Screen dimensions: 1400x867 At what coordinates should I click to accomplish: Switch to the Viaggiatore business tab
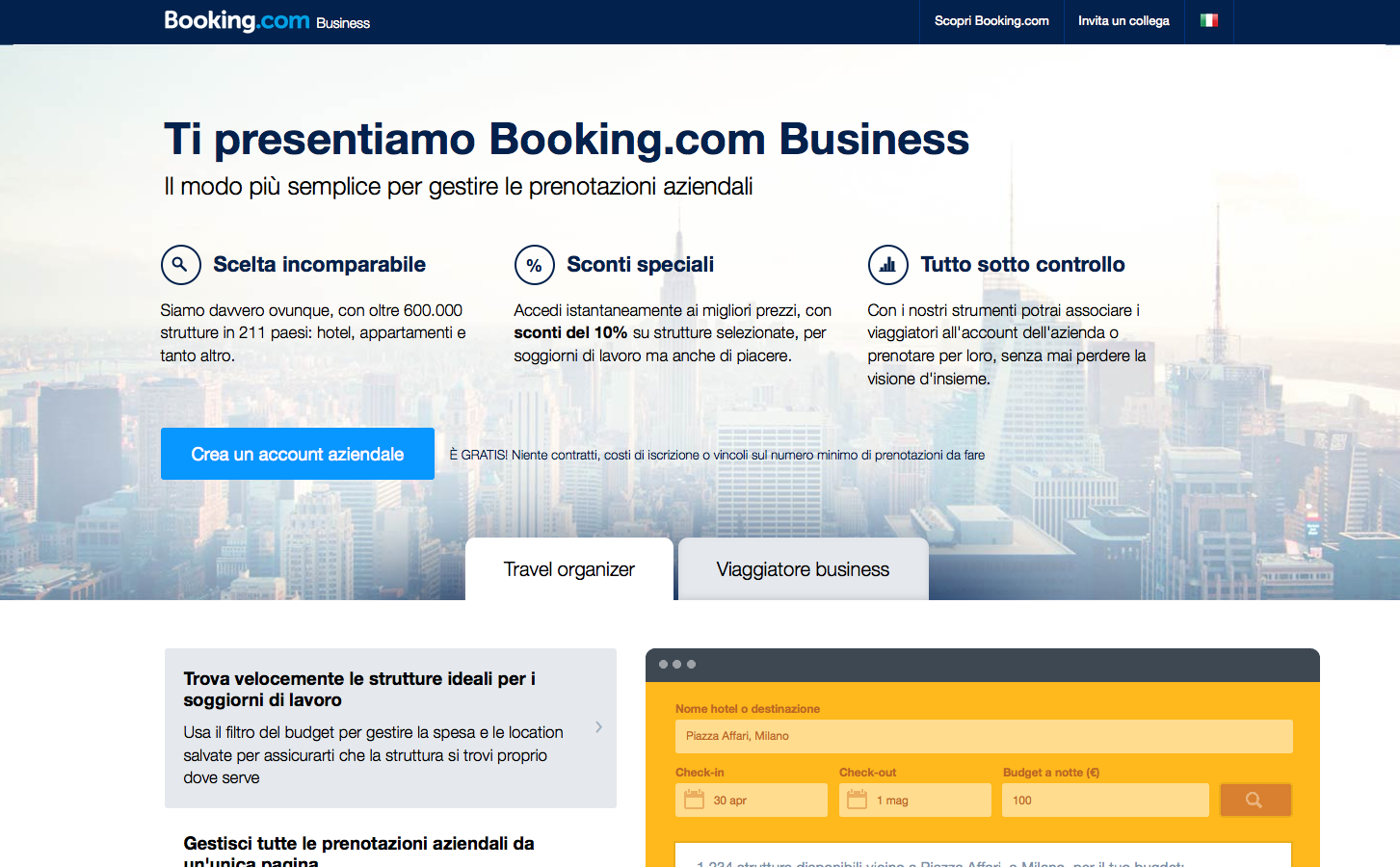click(804, 569)
